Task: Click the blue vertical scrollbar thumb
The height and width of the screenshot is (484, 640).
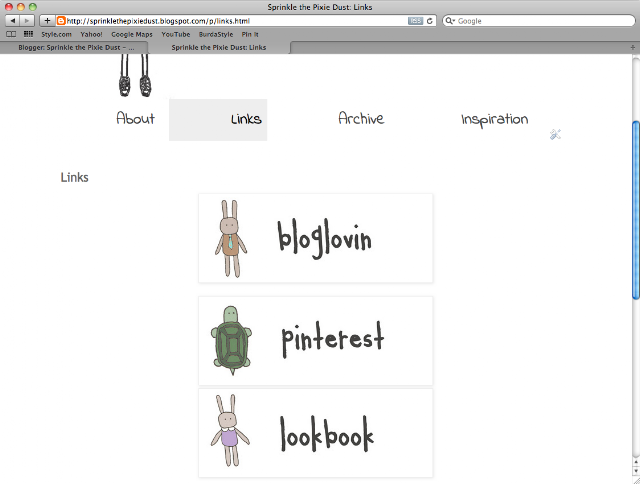Action: click(636, 210)
